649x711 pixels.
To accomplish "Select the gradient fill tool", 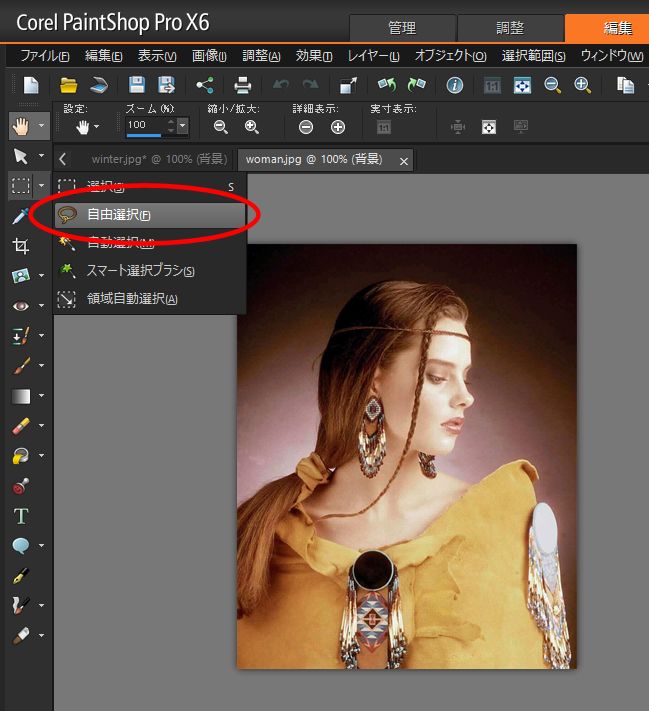I will 21,396.
